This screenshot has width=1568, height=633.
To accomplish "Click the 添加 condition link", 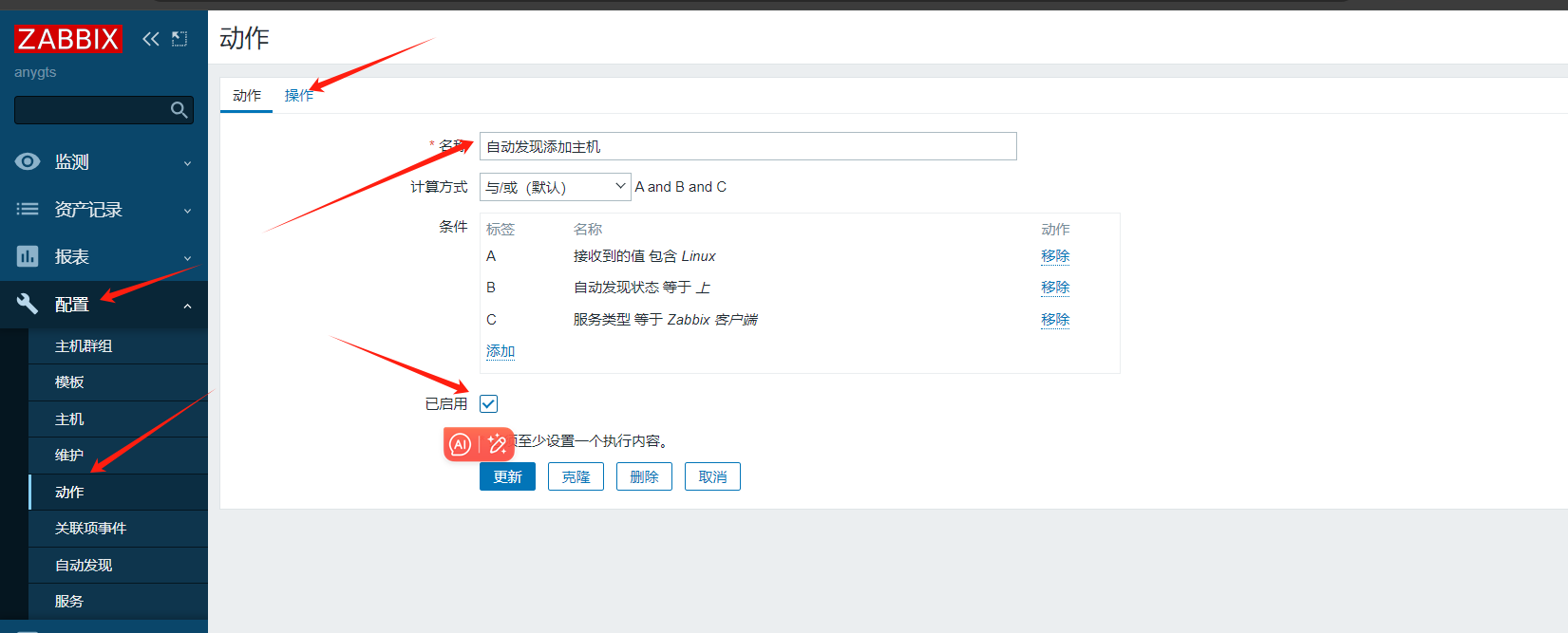I will point(501,351).
